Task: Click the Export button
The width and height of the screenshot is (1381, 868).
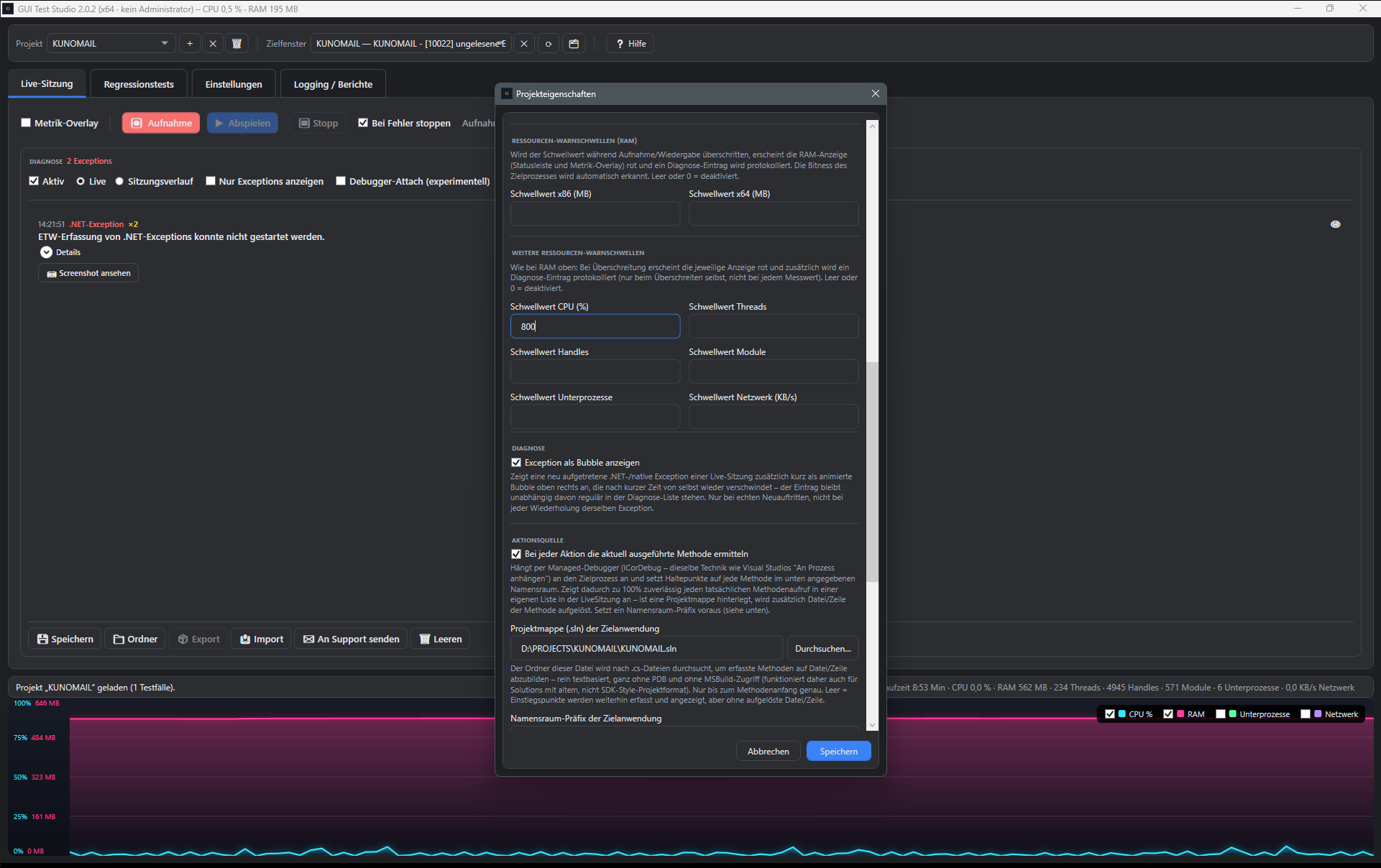Action: [198, 639]
